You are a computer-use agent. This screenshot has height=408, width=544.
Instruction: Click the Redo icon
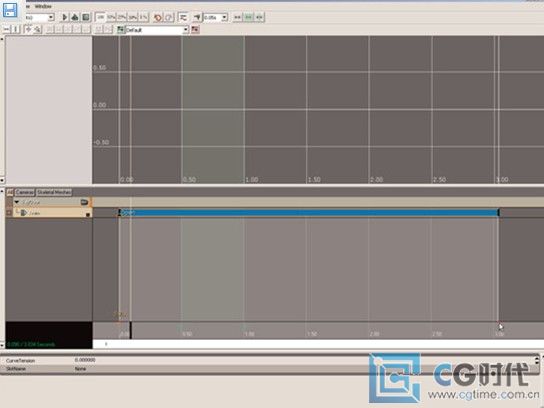(x=169, y=17)
